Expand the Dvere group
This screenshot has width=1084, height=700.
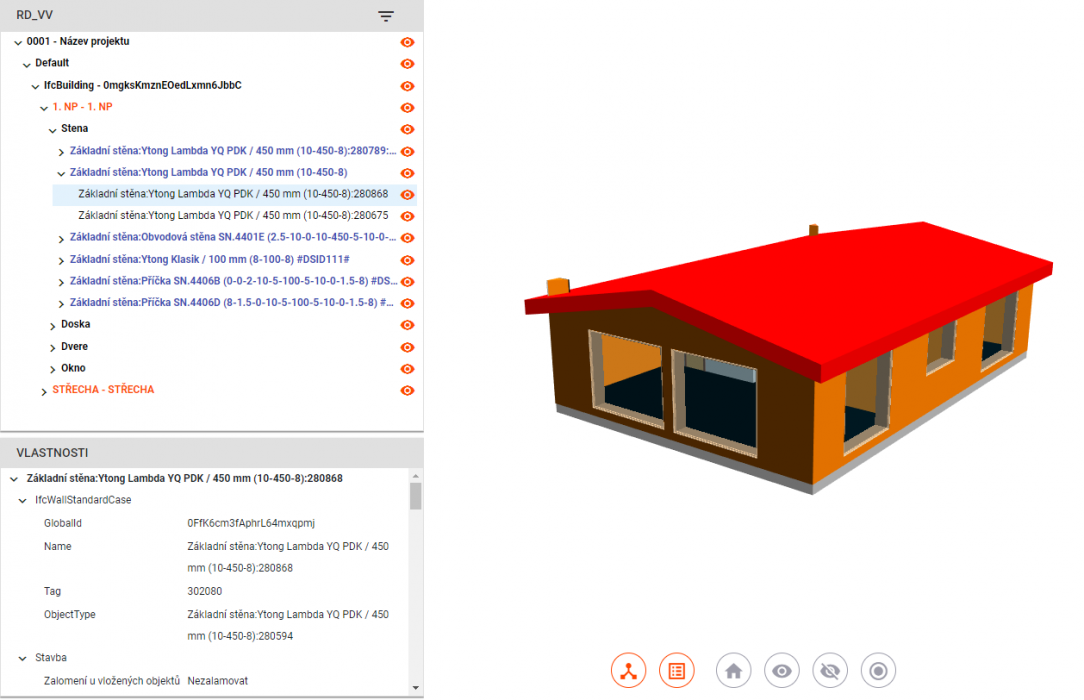pos(53,348)
